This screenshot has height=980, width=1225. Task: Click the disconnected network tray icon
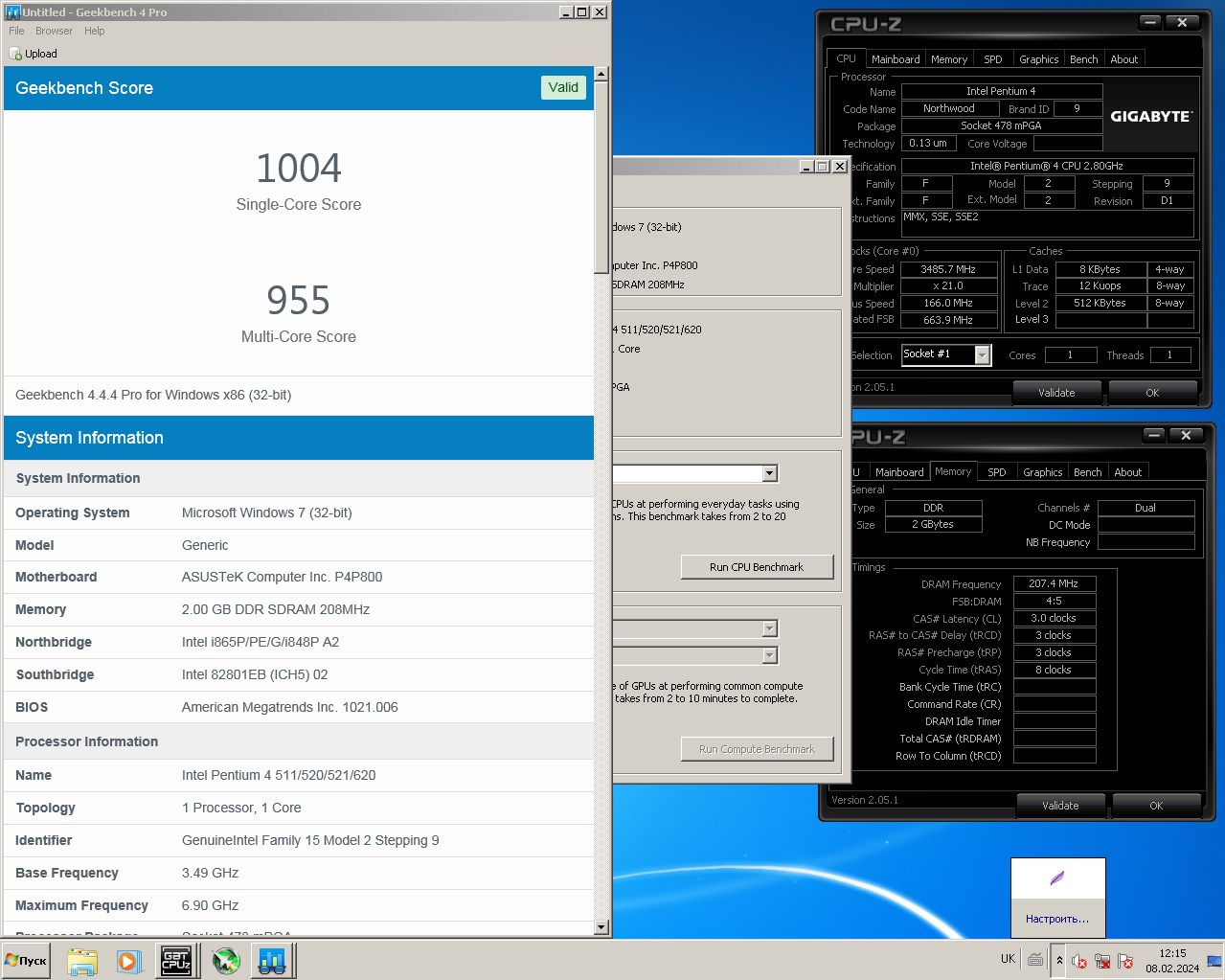(1102, 961)
